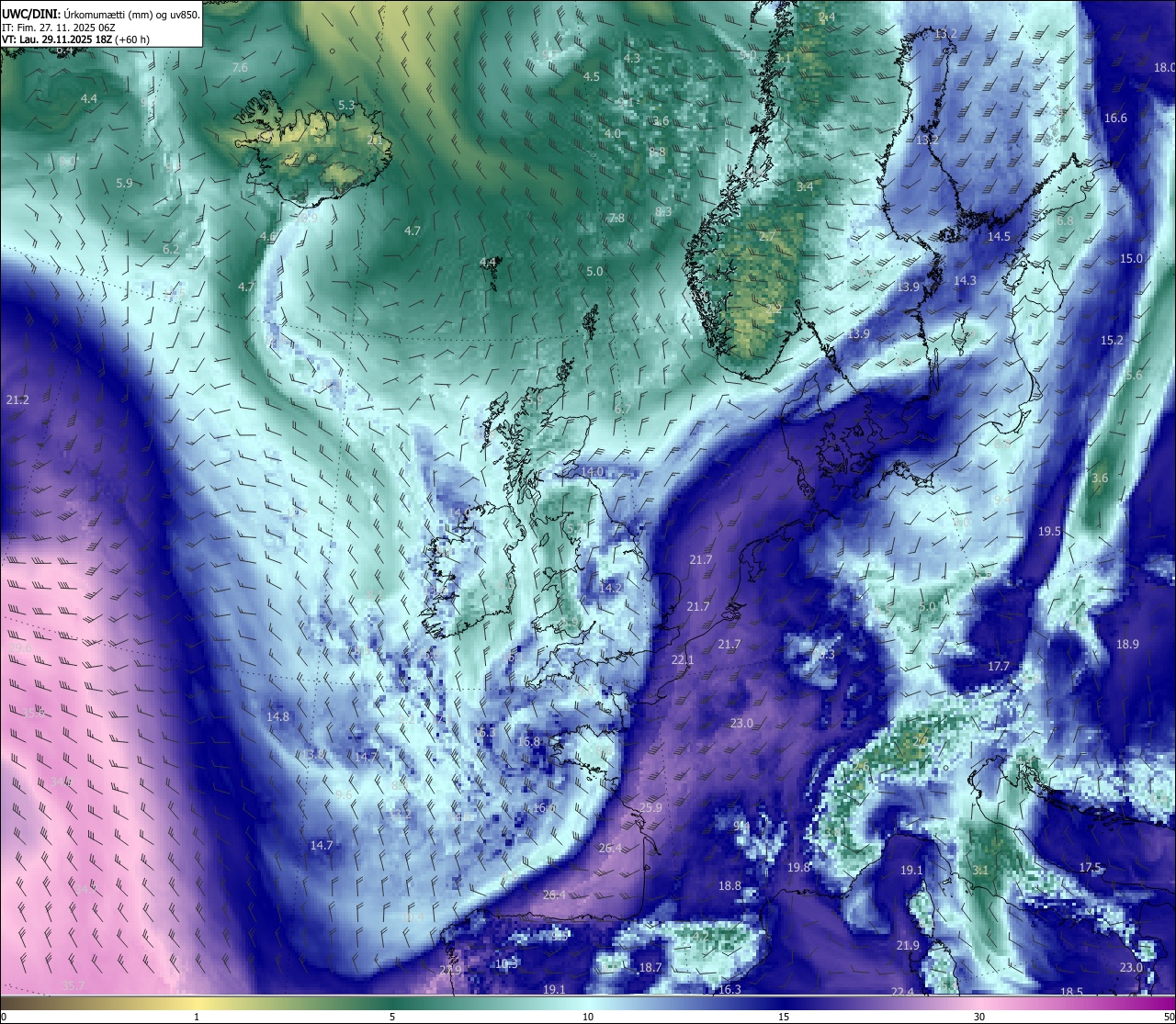The height and width of the screenshot is (1024, 1176).
Task: Click the 'VT: Lau. 29.11.2025 18Z (+60 h)' line
Action: [75, 39]
